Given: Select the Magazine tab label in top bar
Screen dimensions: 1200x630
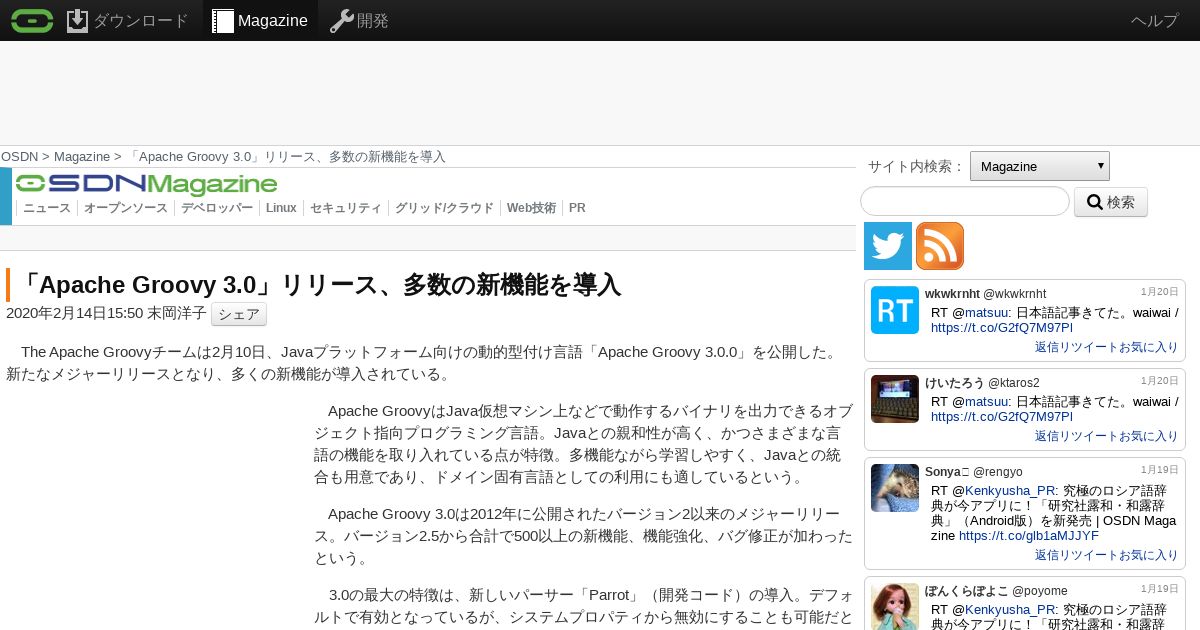Looking at the screenshot, I should click(x=272, y=21).
